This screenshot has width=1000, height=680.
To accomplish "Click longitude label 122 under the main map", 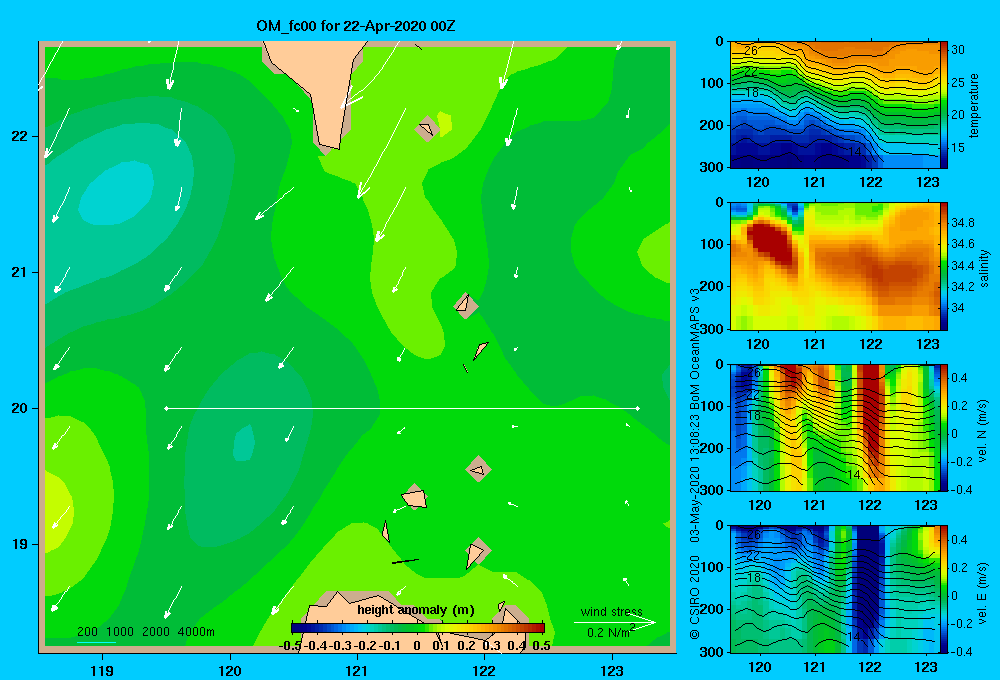I will [484, 671].
